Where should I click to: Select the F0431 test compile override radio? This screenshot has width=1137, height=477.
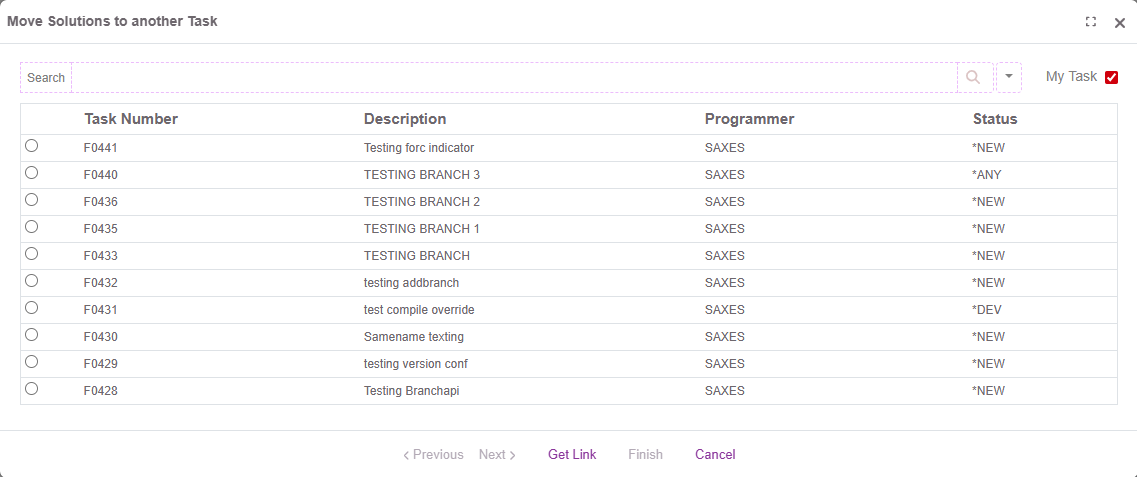(x=32, y=308)
